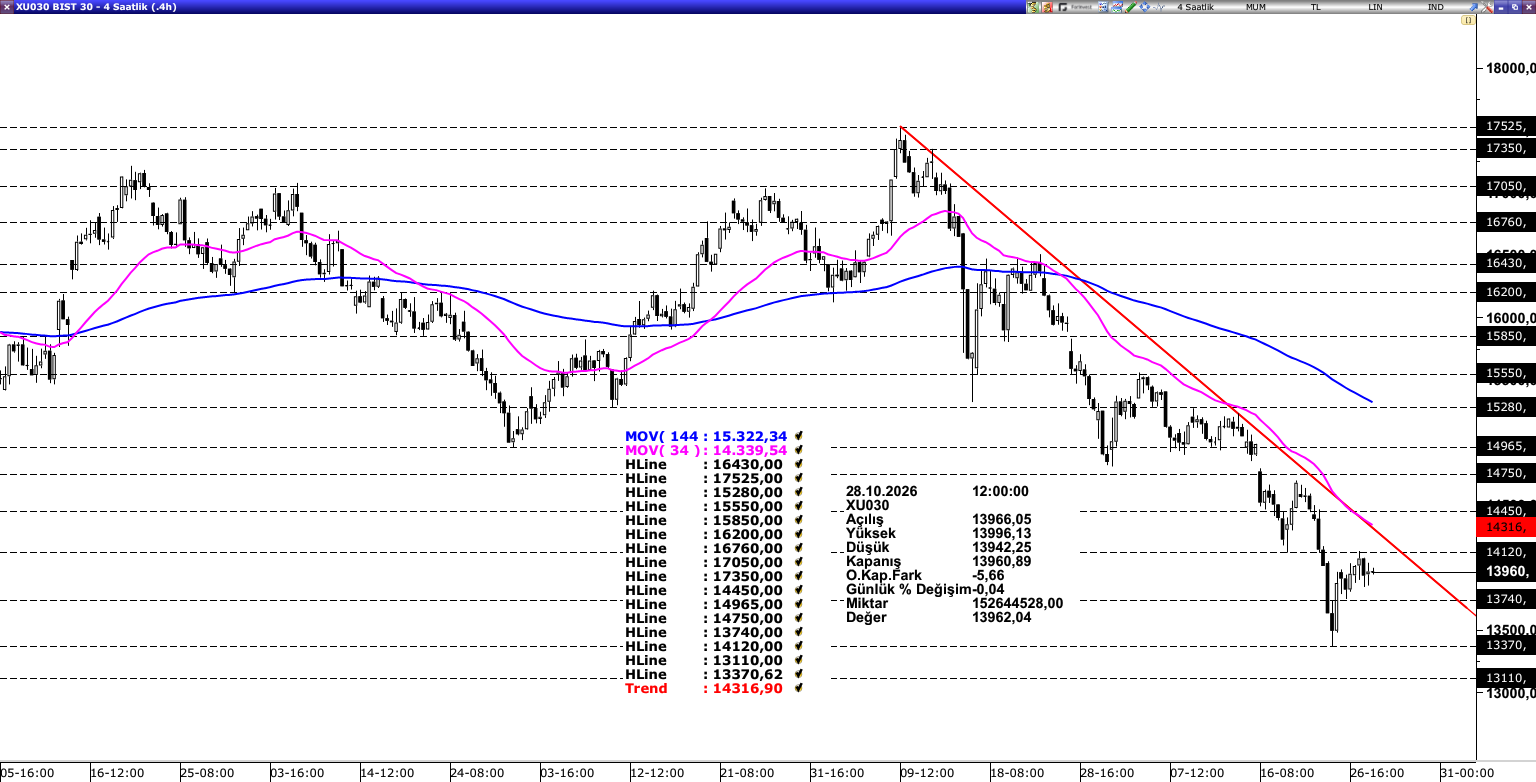Click the 13370 price axis label

coord(1506,646)
